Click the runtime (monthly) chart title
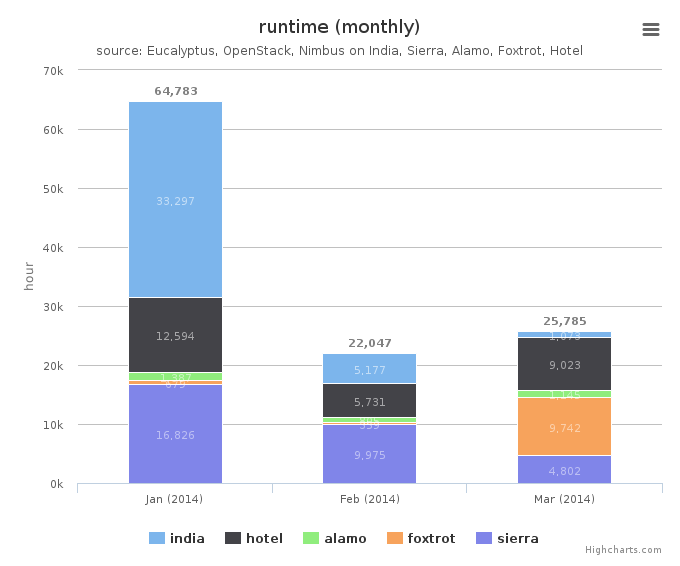This screenshot has height=566, width=680. [x=340, y=27]
